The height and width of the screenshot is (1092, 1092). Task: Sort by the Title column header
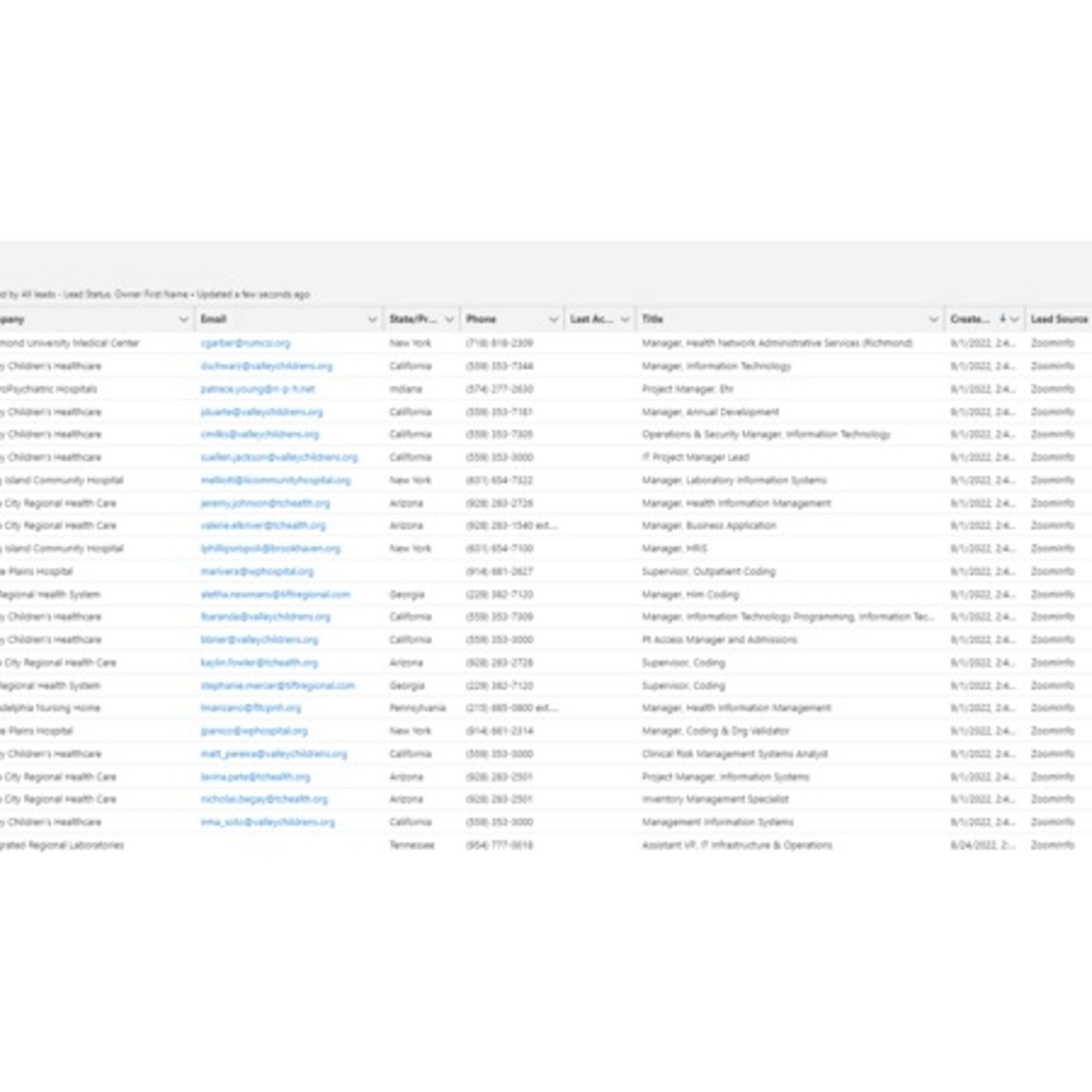(653, 319)
